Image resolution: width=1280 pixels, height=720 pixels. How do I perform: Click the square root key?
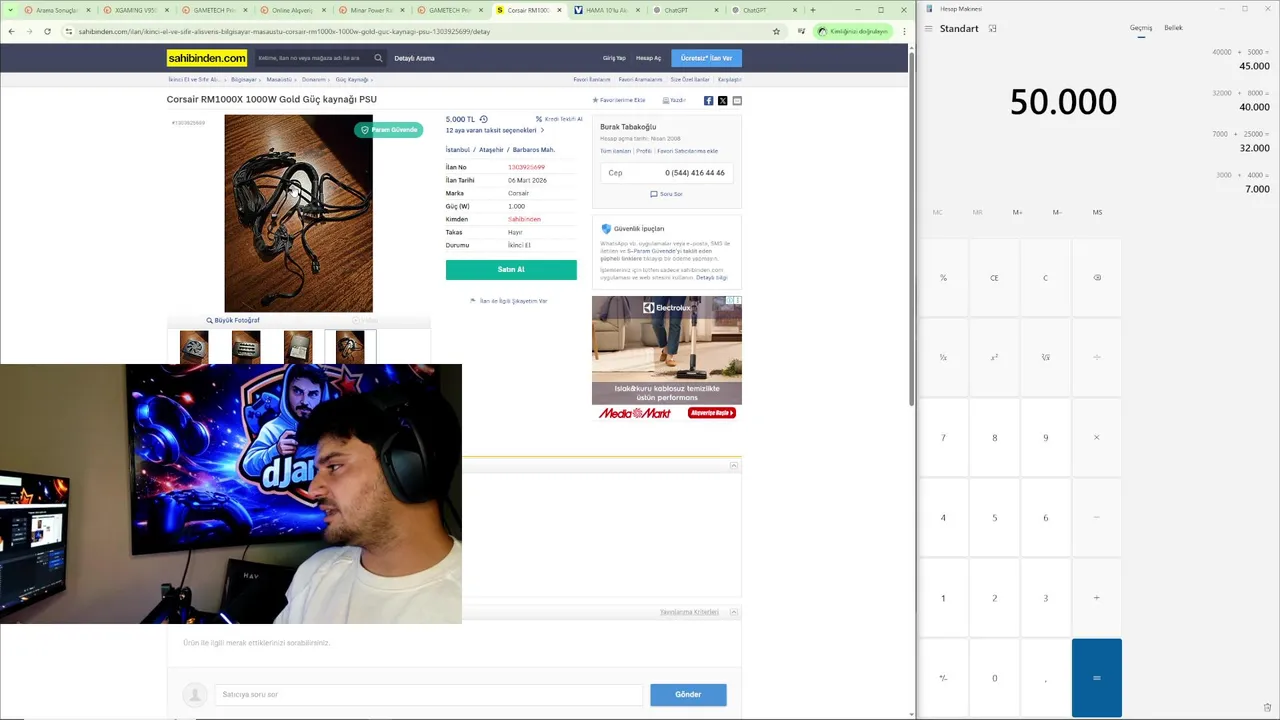[1045, 357]
